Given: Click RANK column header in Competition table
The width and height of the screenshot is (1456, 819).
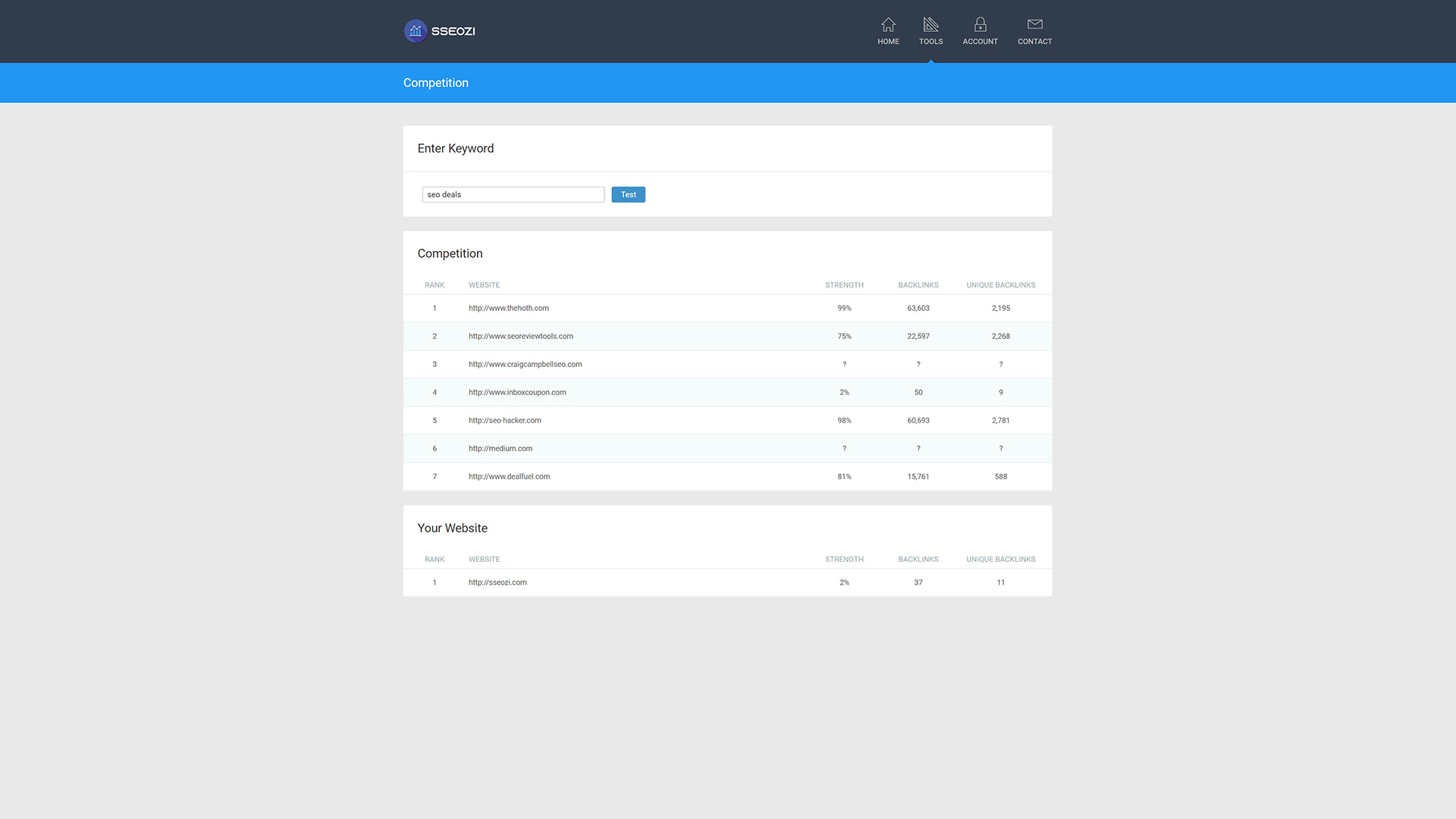Looking at the screenshot, I should [435, 285].
